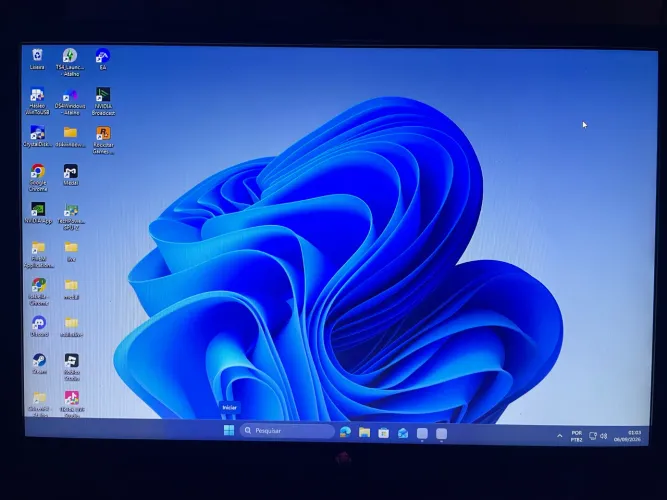Launch the Google Chrome desktop shortcut
This screenshot has width=667, height=500.
click(38, 178)
